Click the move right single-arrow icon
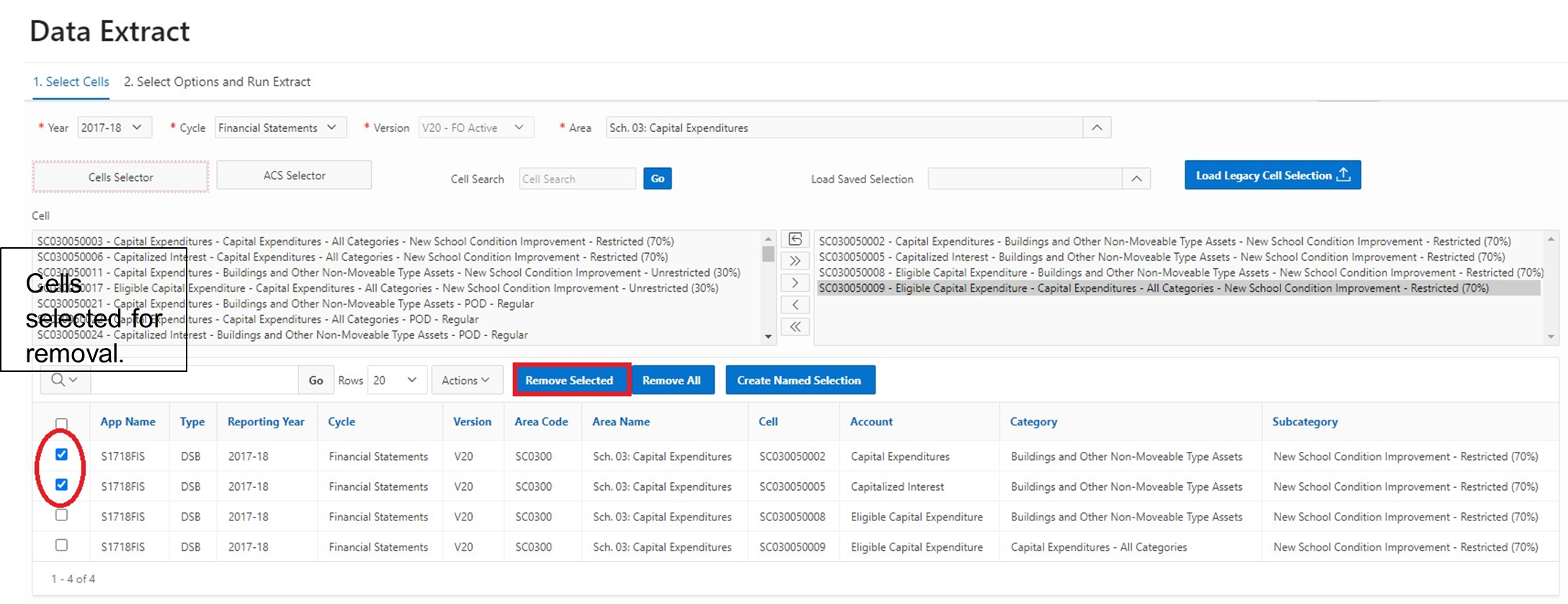Image resolution: width=1568 pixels, height=604 pixels. (x=795, y=283)
